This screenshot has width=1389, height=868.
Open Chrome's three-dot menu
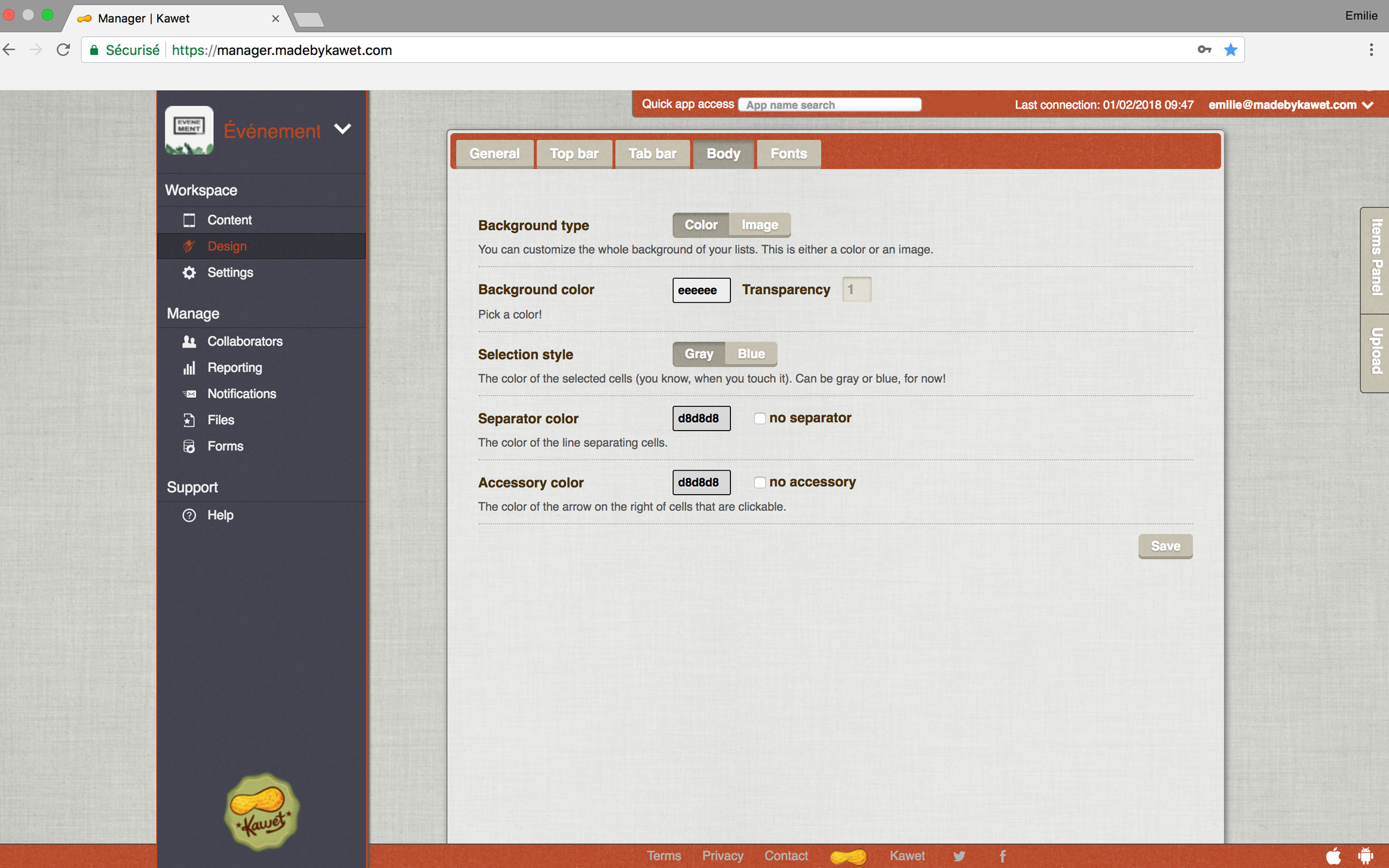click(1371, 50)
